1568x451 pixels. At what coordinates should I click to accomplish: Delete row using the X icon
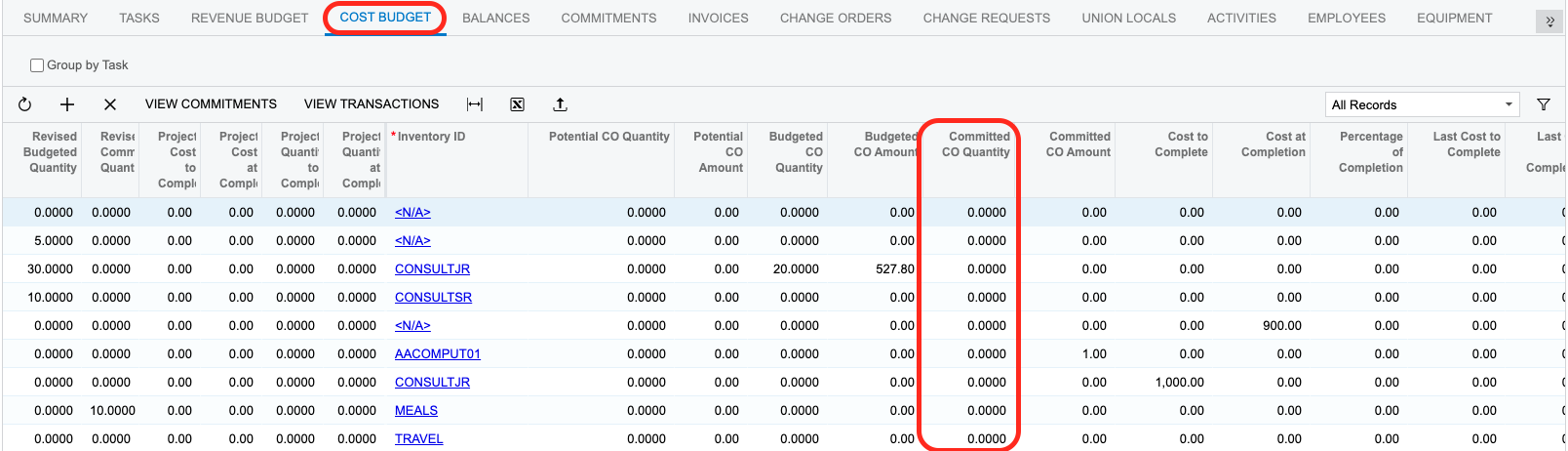pos(110,104)
